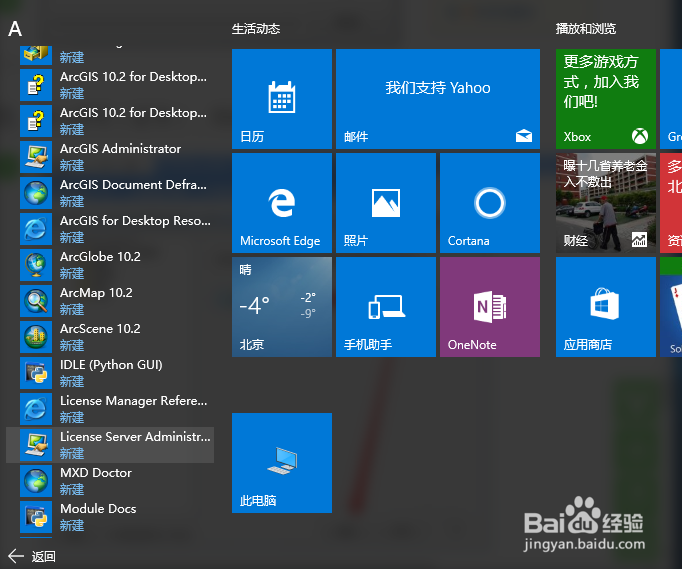Image resolution: width=682 pixels, height=569 pixels.
Task: Open the Cortana tile
Action: click(x=490, y=203)
